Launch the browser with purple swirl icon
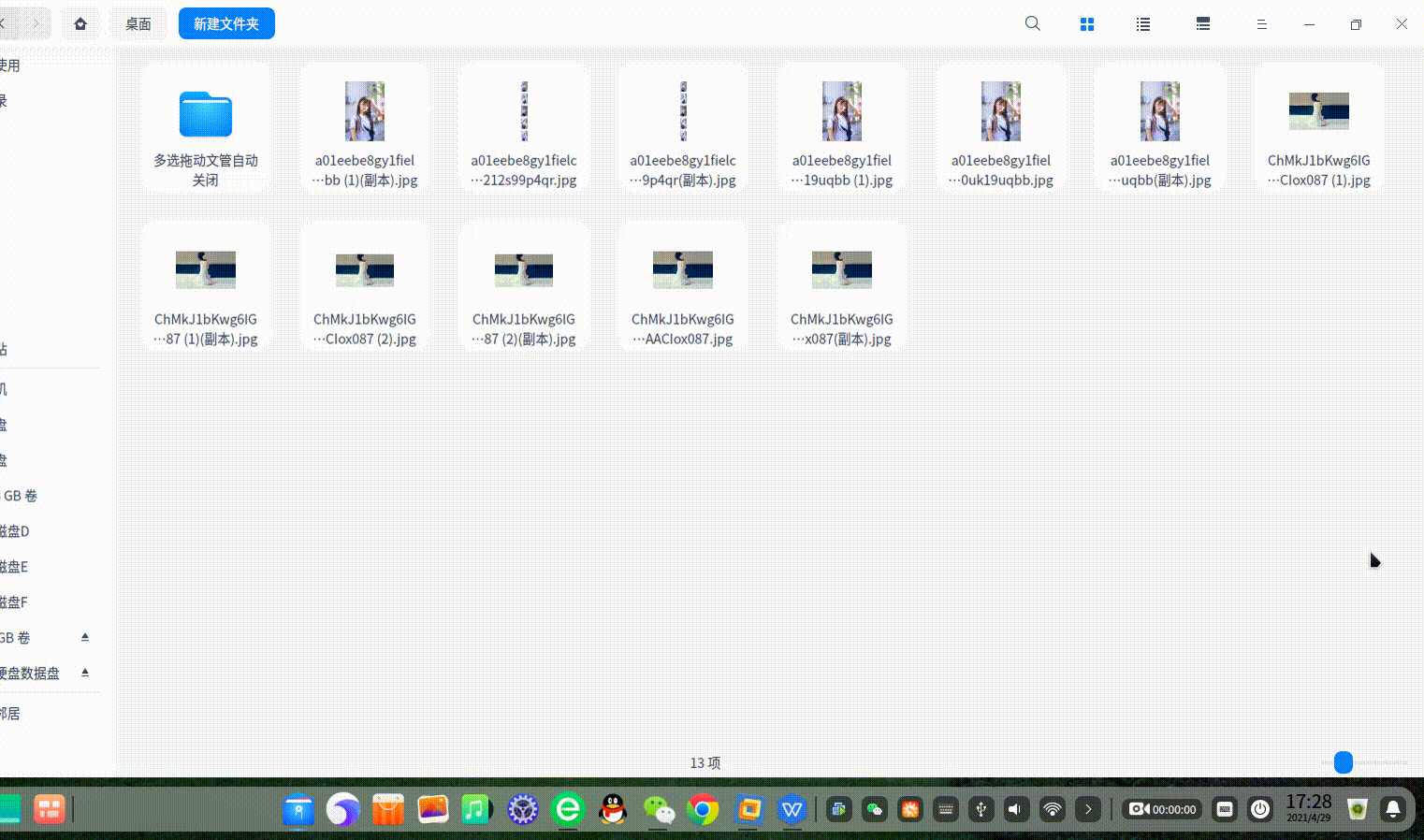This screenshot has height=840, width=1424. 342,809
